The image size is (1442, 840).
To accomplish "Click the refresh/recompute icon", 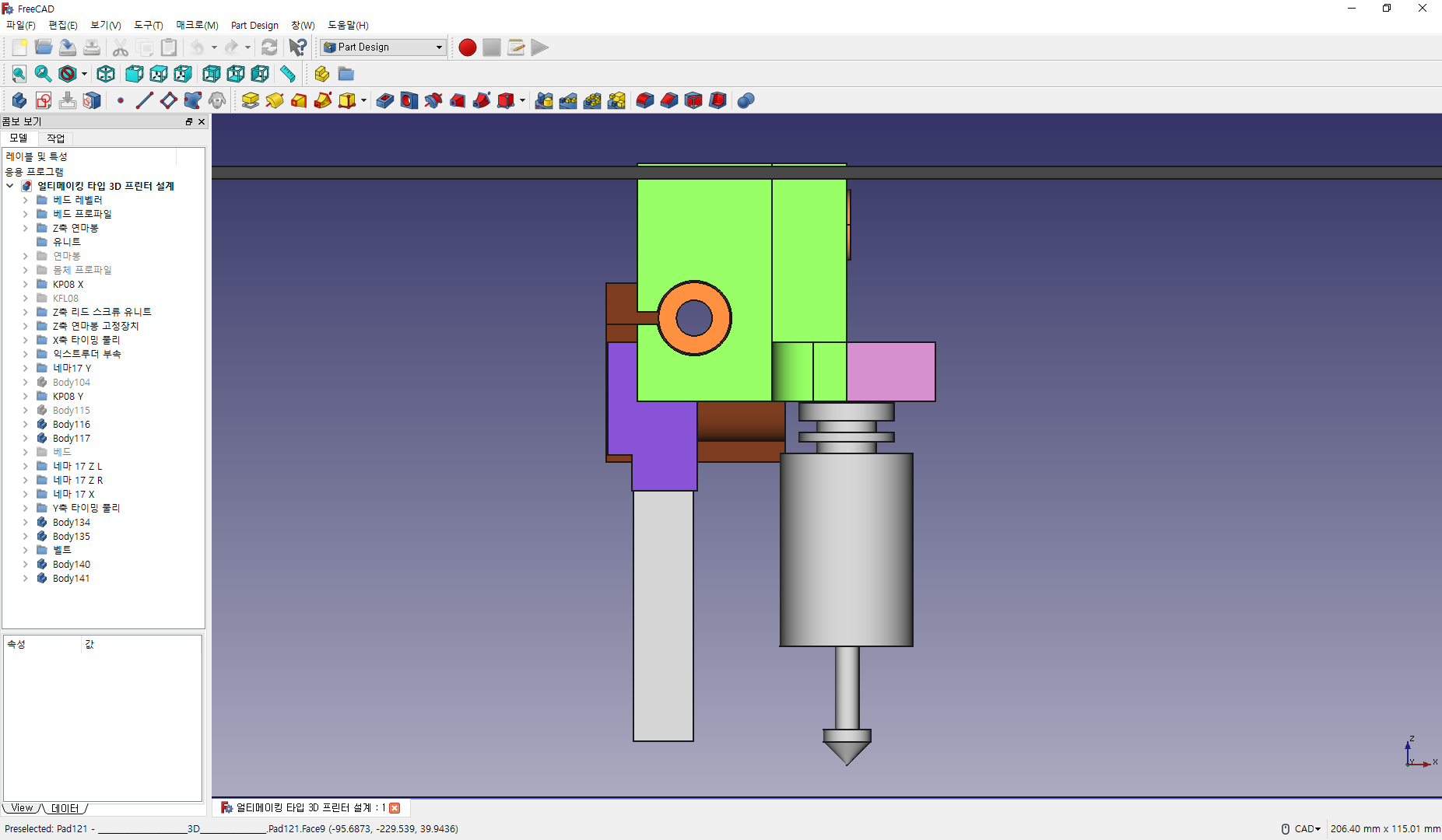I will (269, 47).
